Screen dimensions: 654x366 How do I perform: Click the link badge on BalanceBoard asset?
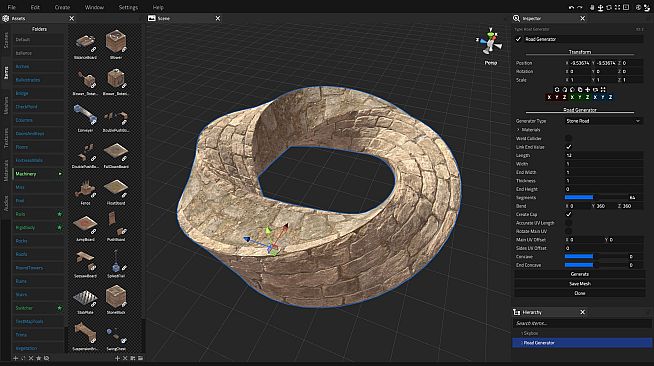93,49
